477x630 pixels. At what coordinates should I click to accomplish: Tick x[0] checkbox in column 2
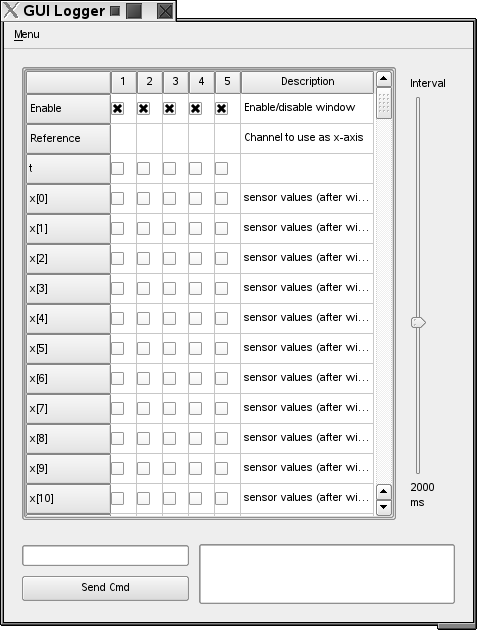pyautogui.click(x=143, y=198)
